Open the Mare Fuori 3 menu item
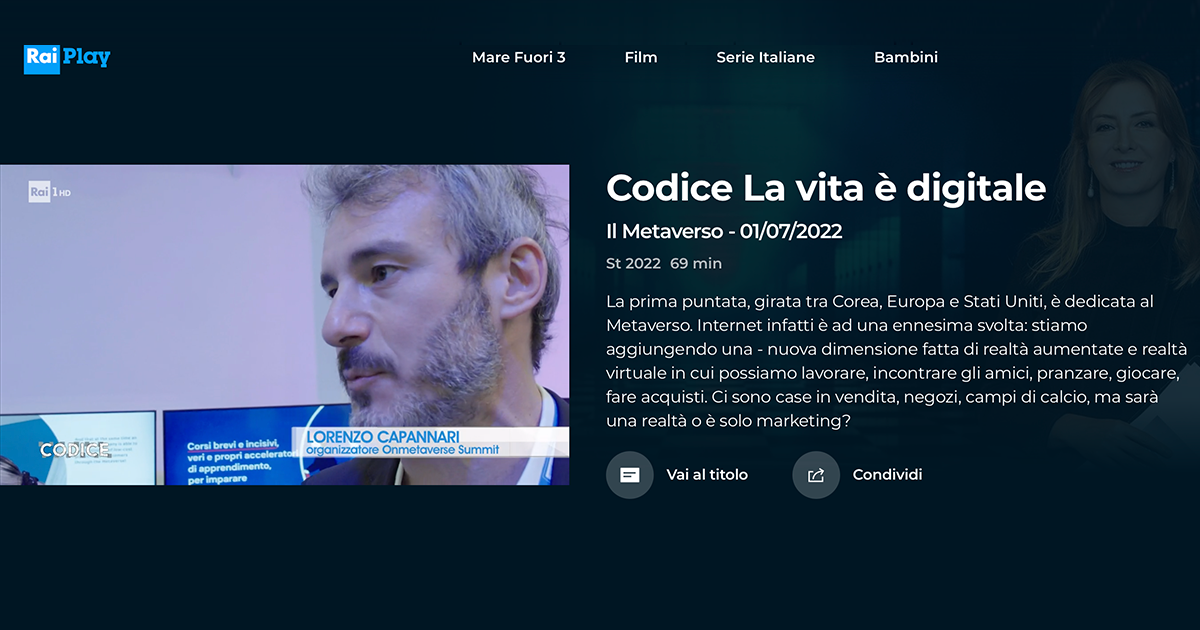Screen dimensions: 1200x630 [x=519, y=57]
